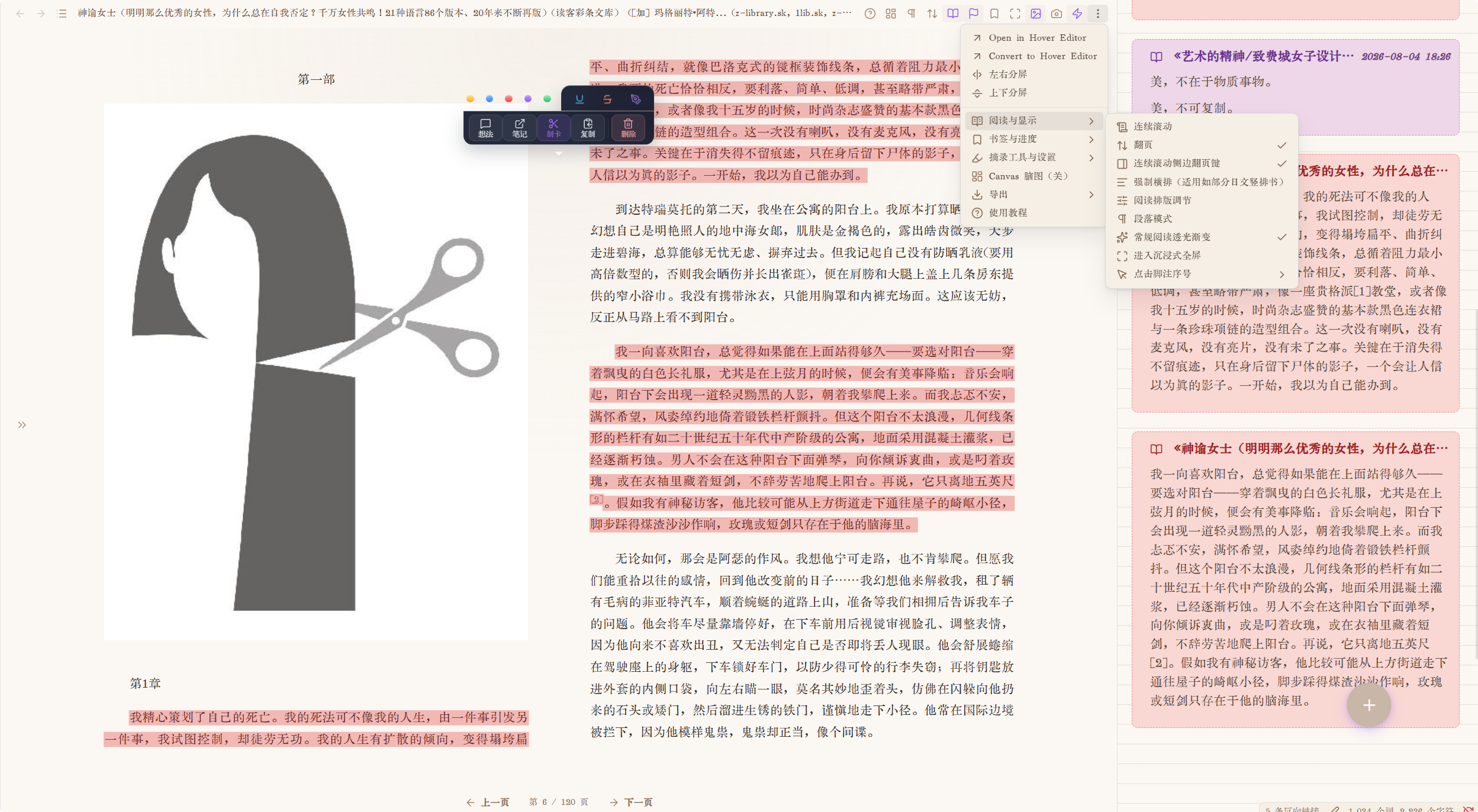Select Open in Hover Editor
1478x812 pixels.
pyautogui.click(x=1033, y=38)
